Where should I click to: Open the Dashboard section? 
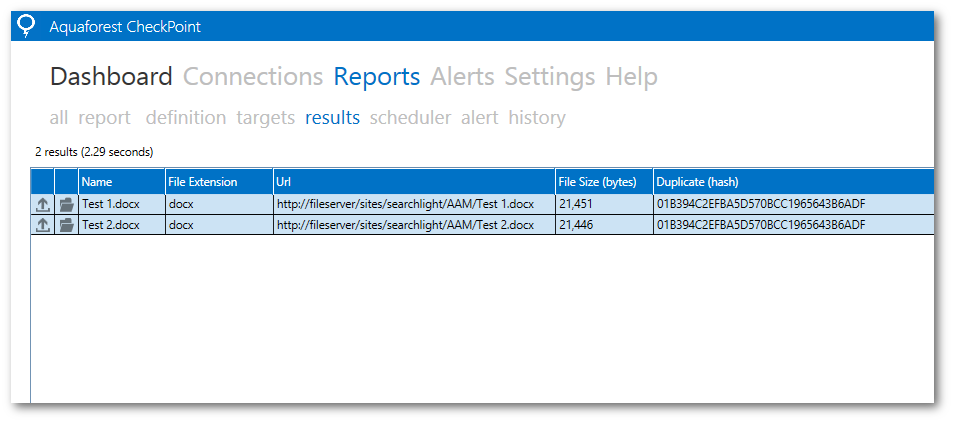pos(111,77)
